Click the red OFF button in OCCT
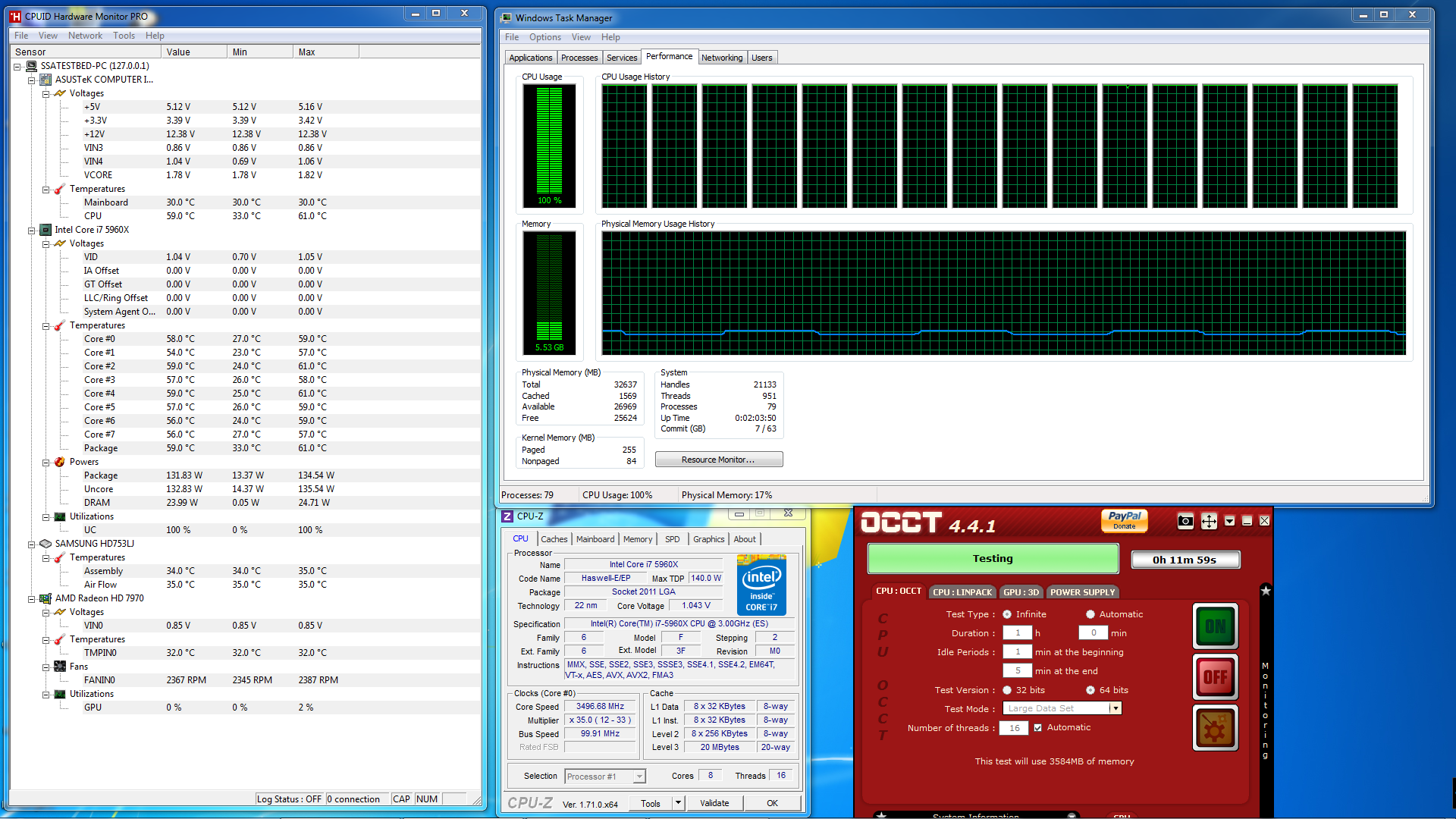This screenshot has width=1456, height=819. 1216,676
